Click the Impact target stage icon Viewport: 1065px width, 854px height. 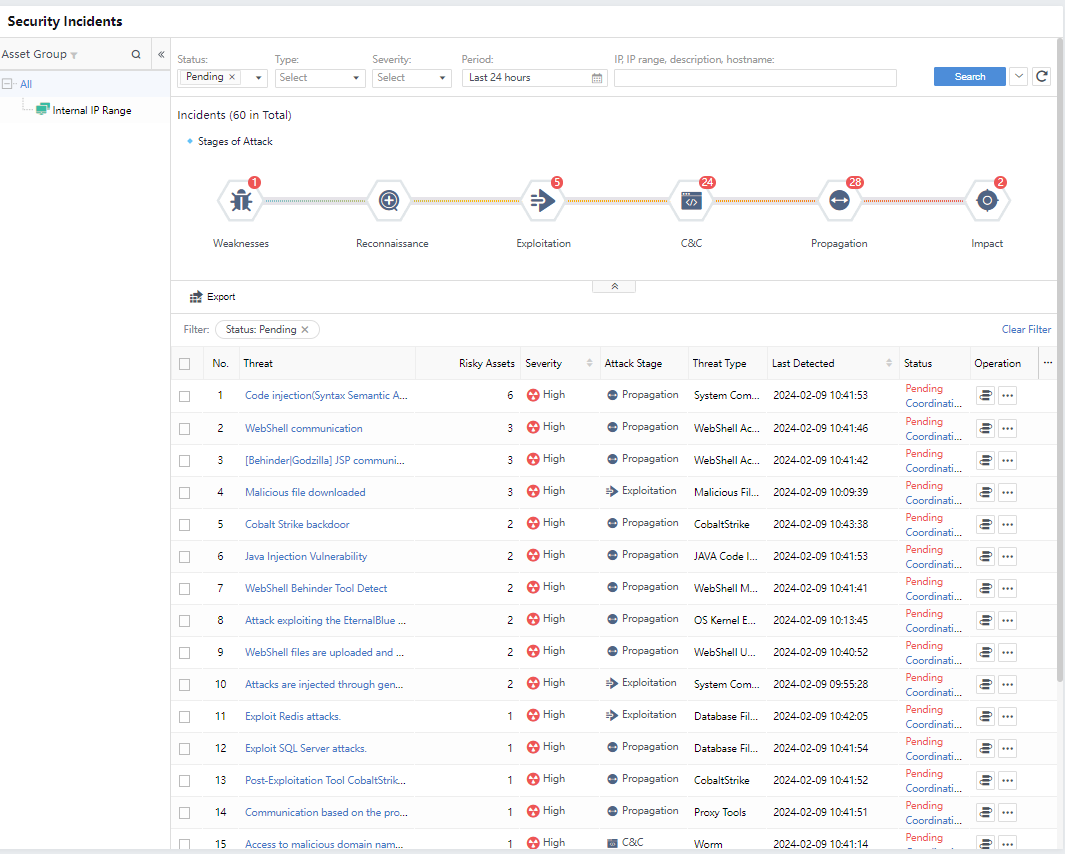pyautogui.click(x=987, y=201)
